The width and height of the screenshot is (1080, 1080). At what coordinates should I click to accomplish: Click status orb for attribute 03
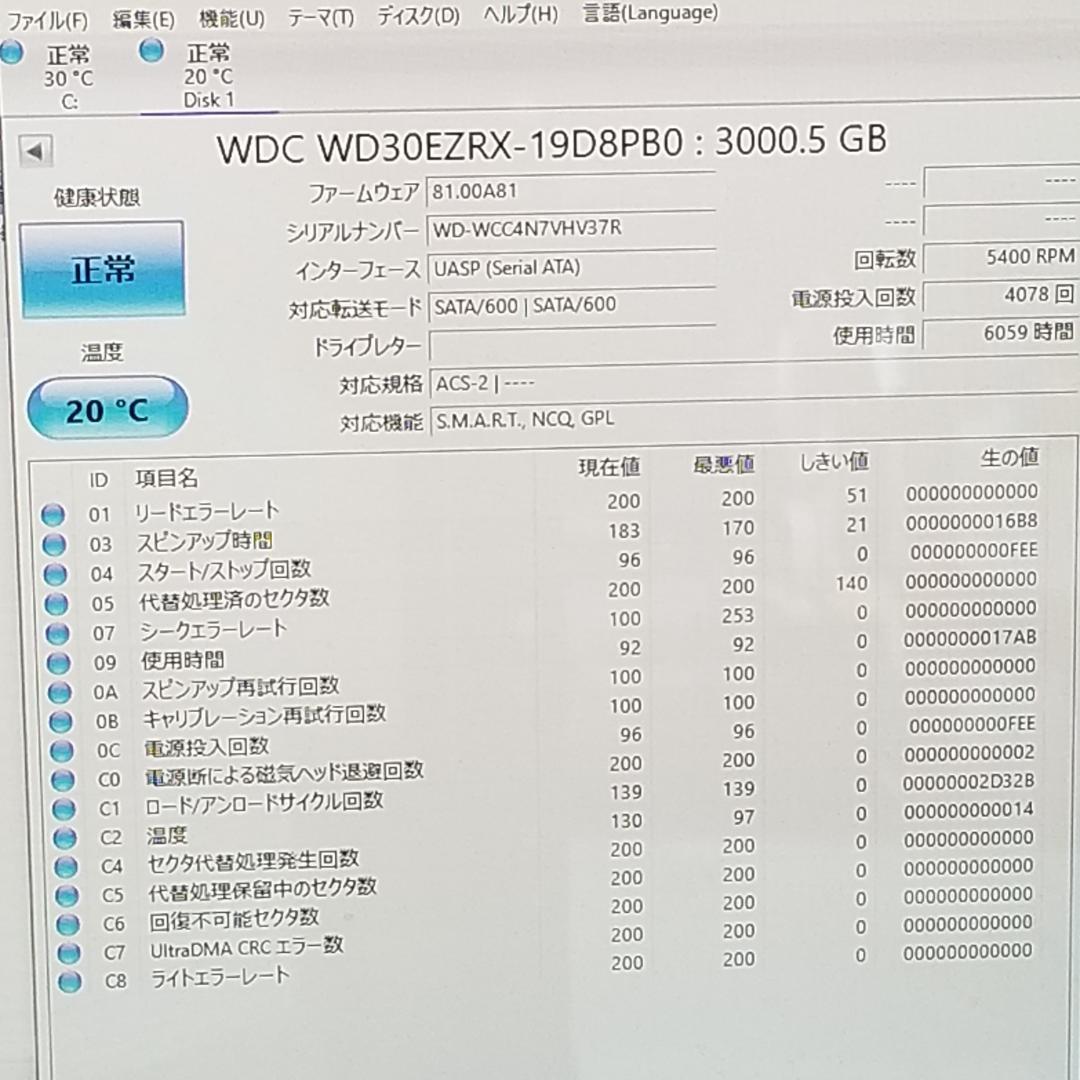tap(54, 545)
